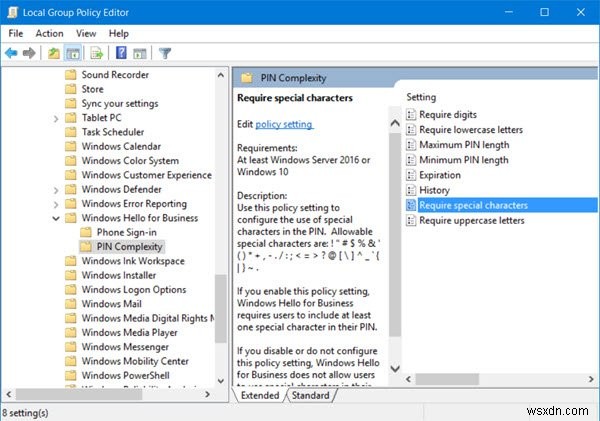Select Windows Color System folder
The width and height of the screenshot is (600, 421).
point(130,161)
